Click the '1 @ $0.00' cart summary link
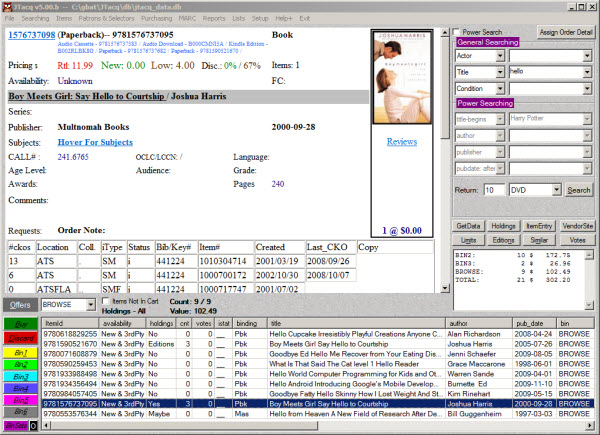 point(402,231)
